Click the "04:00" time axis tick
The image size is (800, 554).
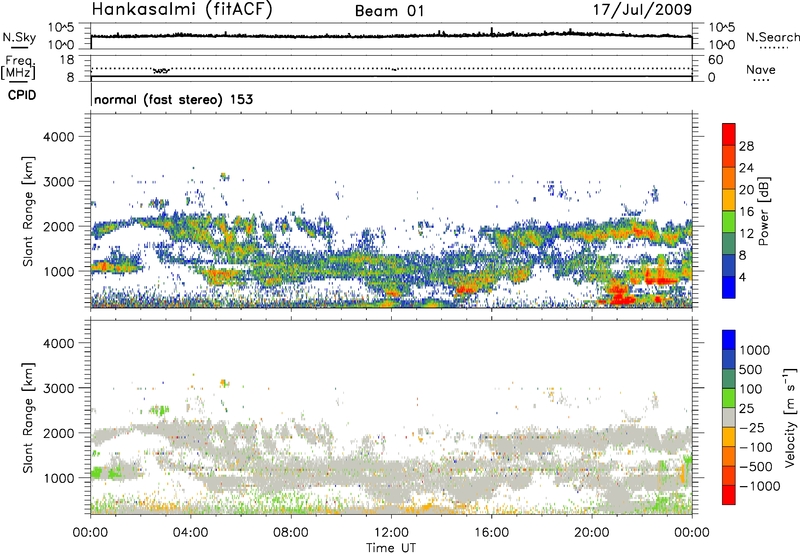coord(190,533)
